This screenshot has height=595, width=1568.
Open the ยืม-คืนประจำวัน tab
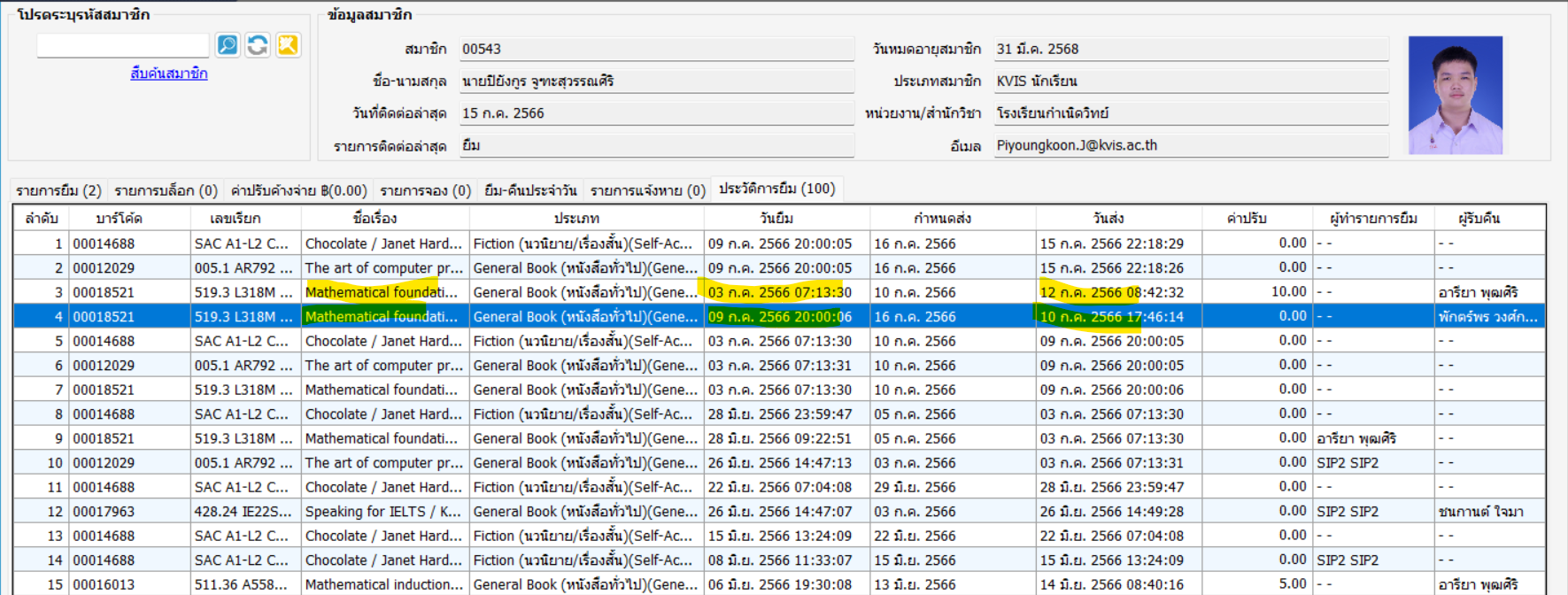(x=530, y=190)
